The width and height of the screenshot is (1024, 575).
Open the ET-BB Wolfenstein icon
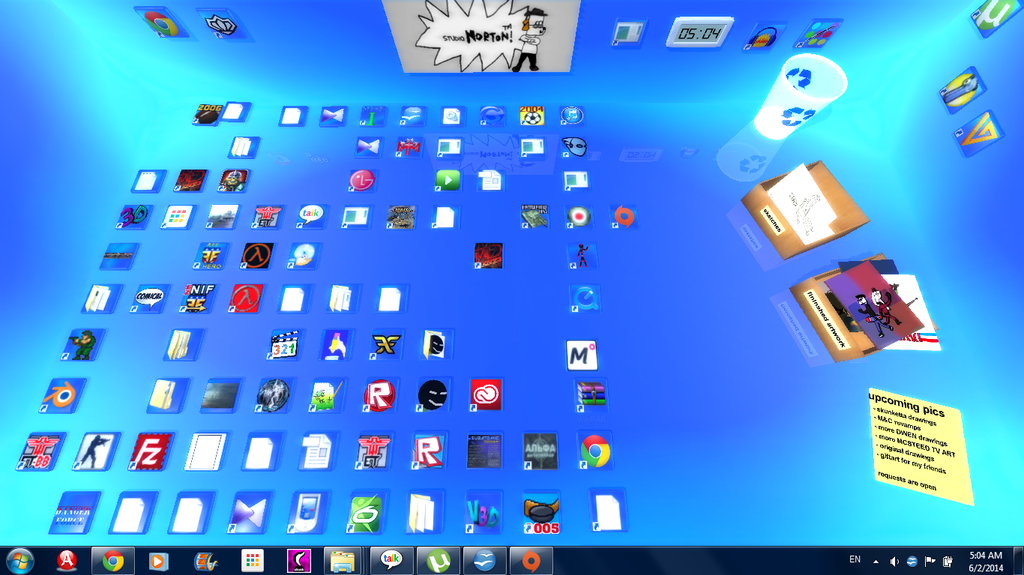click(x=40, y=452)
